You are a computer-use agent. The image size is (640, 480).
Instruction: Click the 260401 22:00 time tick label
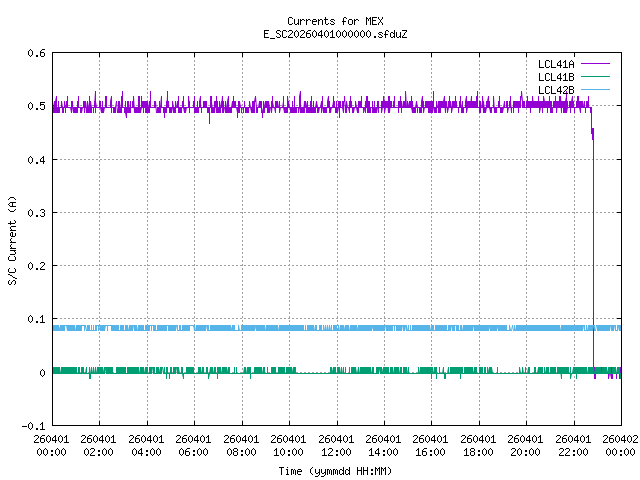point(573,445)
